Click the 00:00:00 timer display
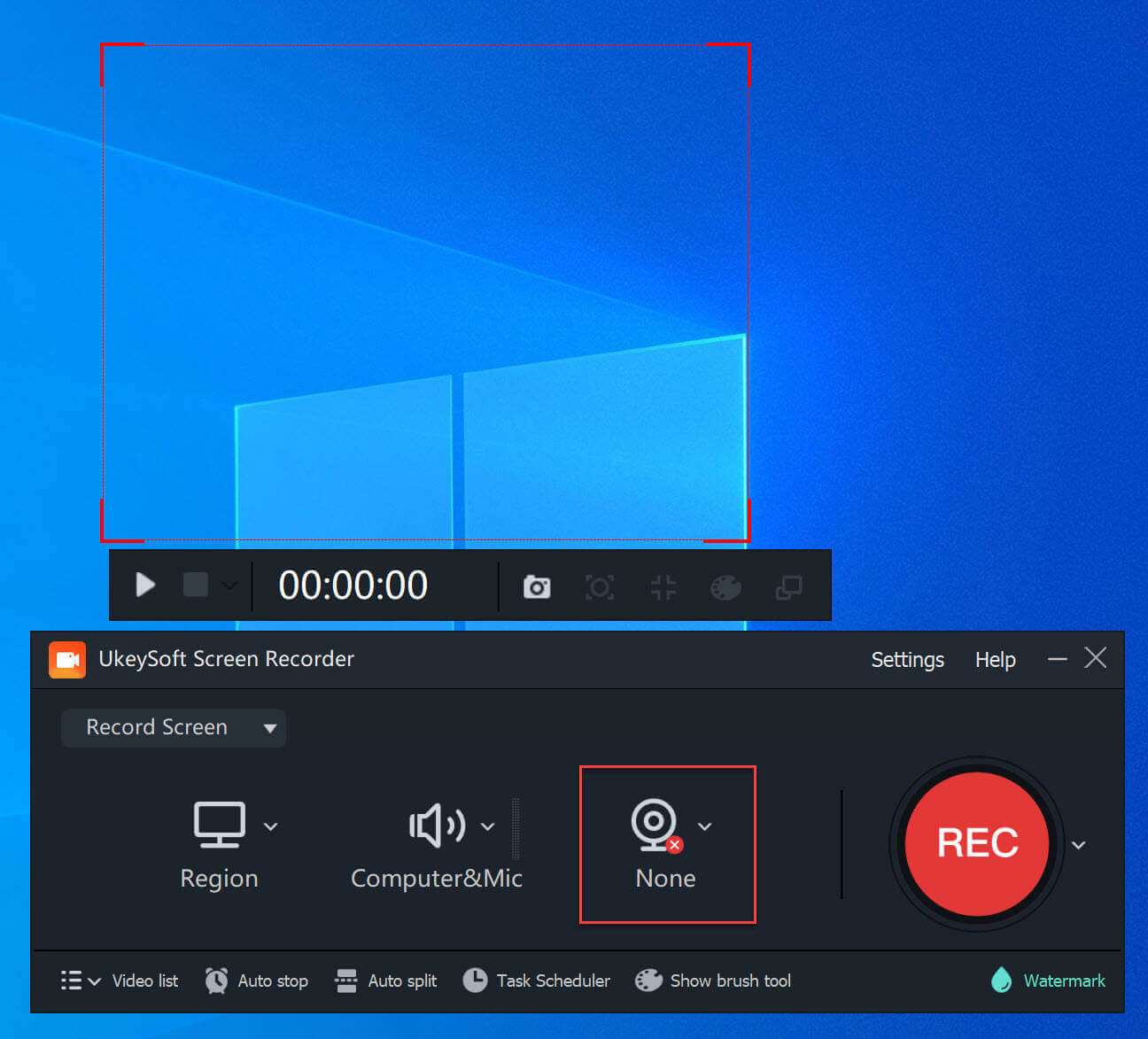1148x1039 pixels. 353,585
